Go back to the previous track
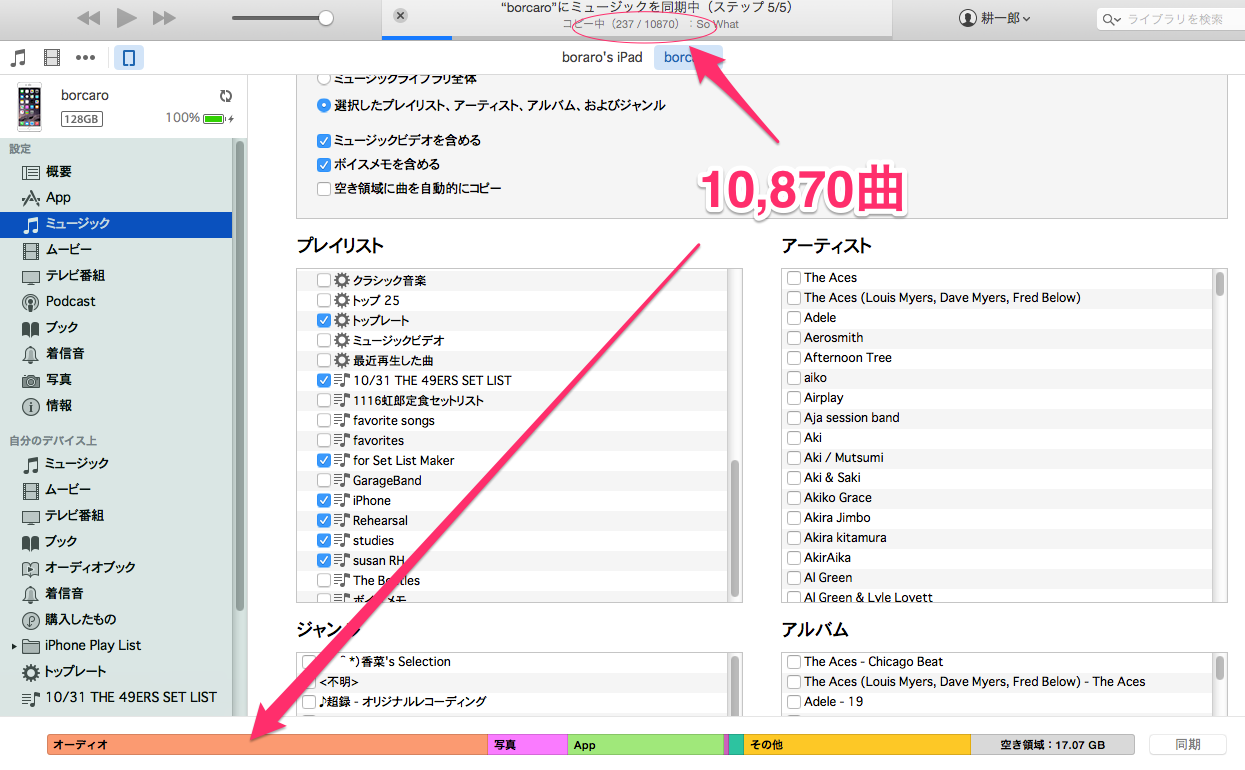The width and height of the screenshot is (1245, 770). (88, 18)
